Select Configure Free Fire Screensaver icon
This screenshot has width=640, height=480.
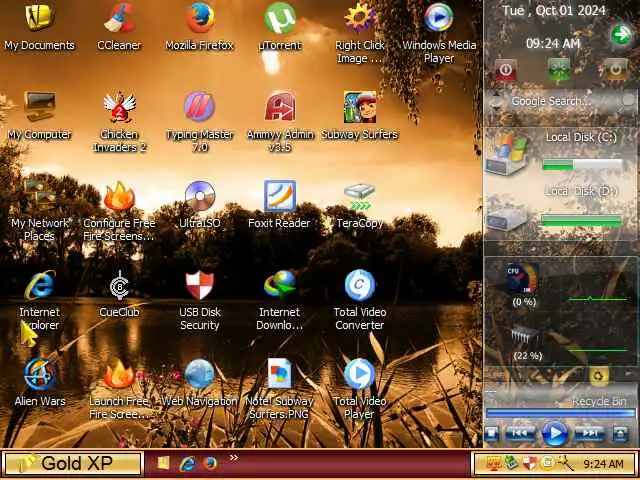point(119,196)
